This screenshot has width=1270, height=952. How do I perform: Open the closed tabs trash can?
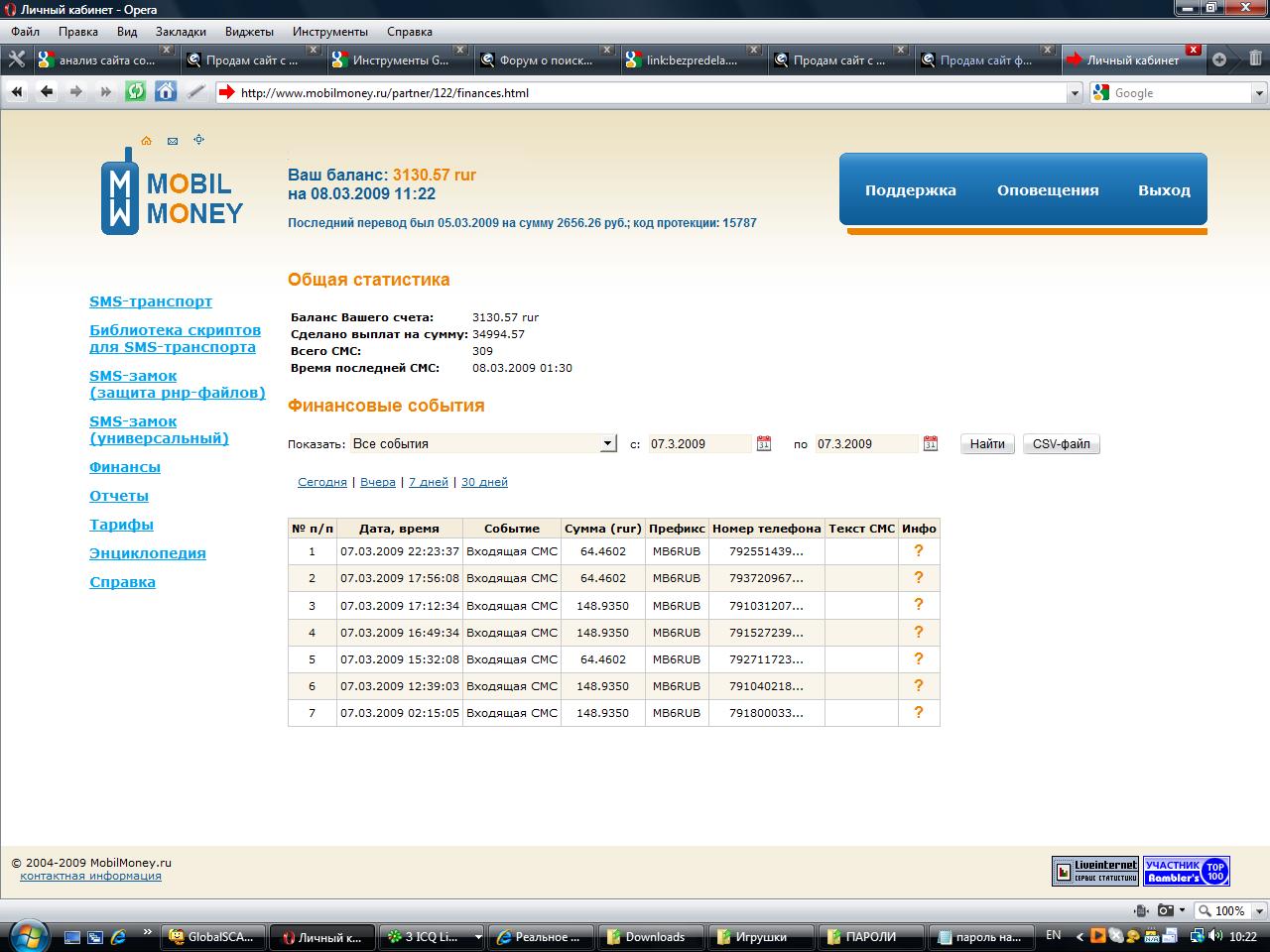tap(1255, 59)
